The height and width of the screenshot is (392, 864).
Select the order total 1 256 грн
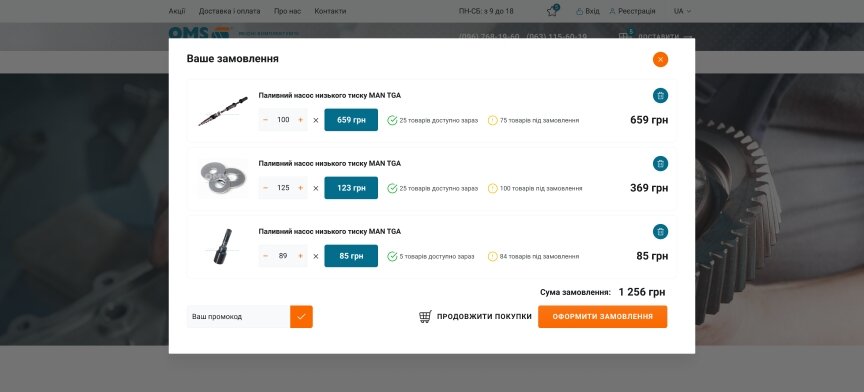642,292
